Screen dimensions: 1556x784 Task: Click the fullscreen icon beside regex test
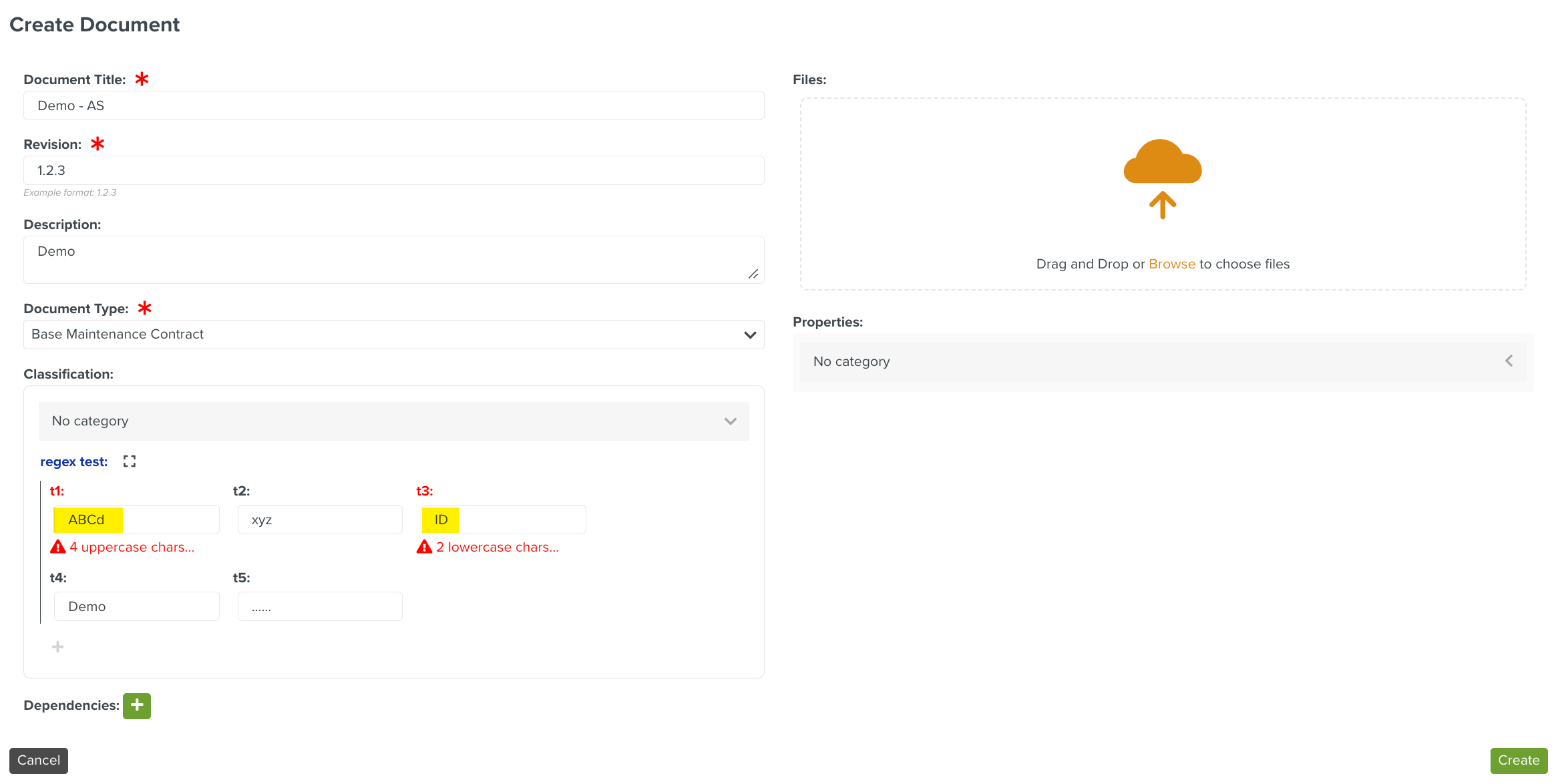[x=130, y=461]
